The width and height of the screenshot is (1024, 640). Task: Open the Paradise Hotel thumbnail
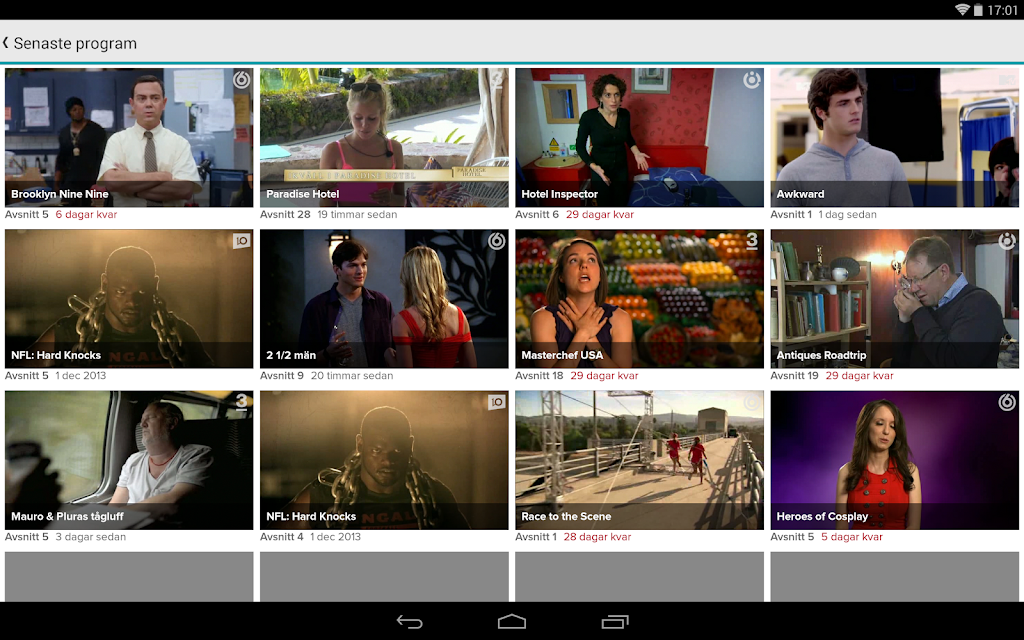(x=384, y=137)
